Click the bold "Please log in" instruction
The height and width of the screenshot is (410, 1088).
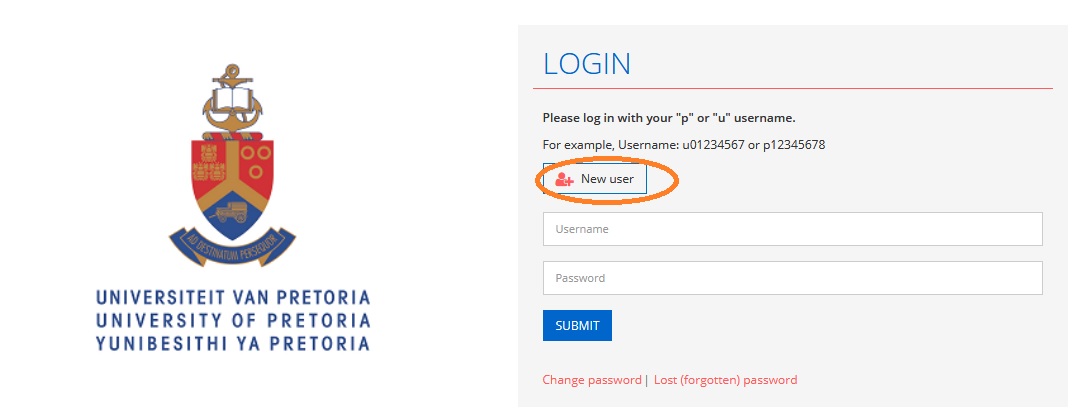click(x=668, y=118)
